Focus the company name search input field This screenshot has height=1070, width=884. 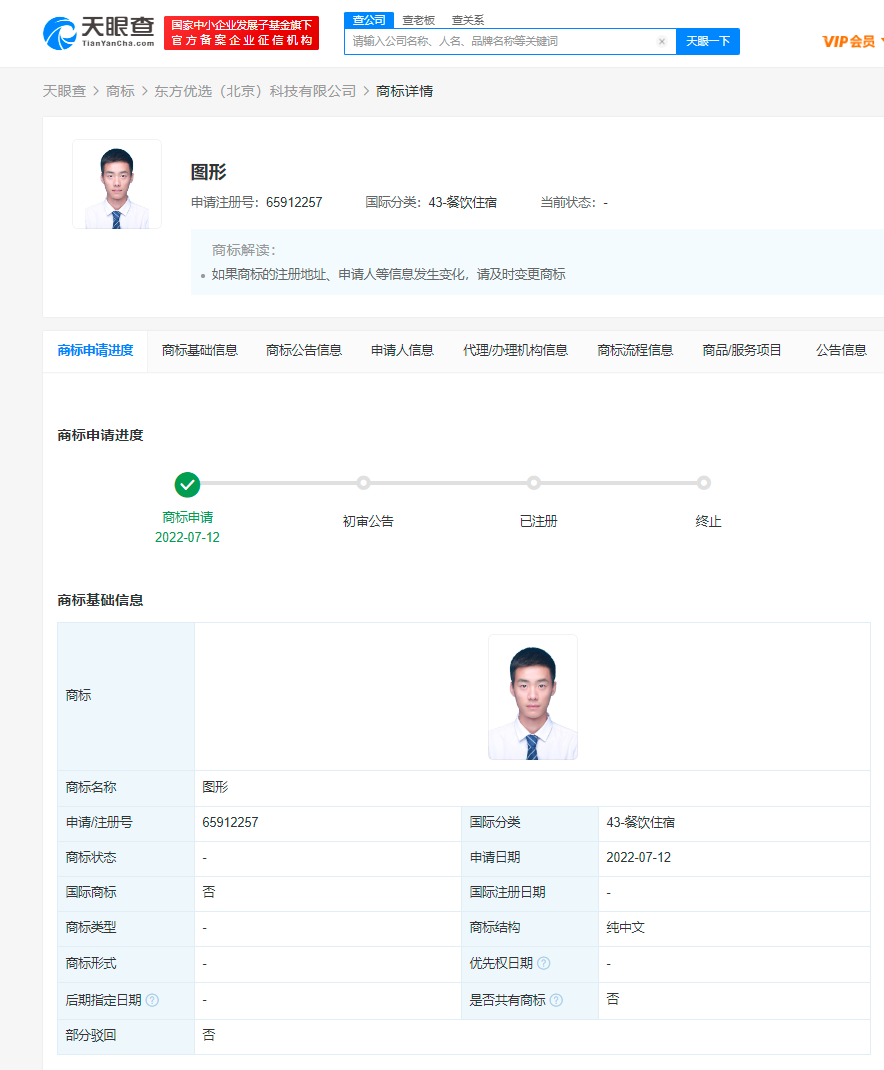pos(500,42)
